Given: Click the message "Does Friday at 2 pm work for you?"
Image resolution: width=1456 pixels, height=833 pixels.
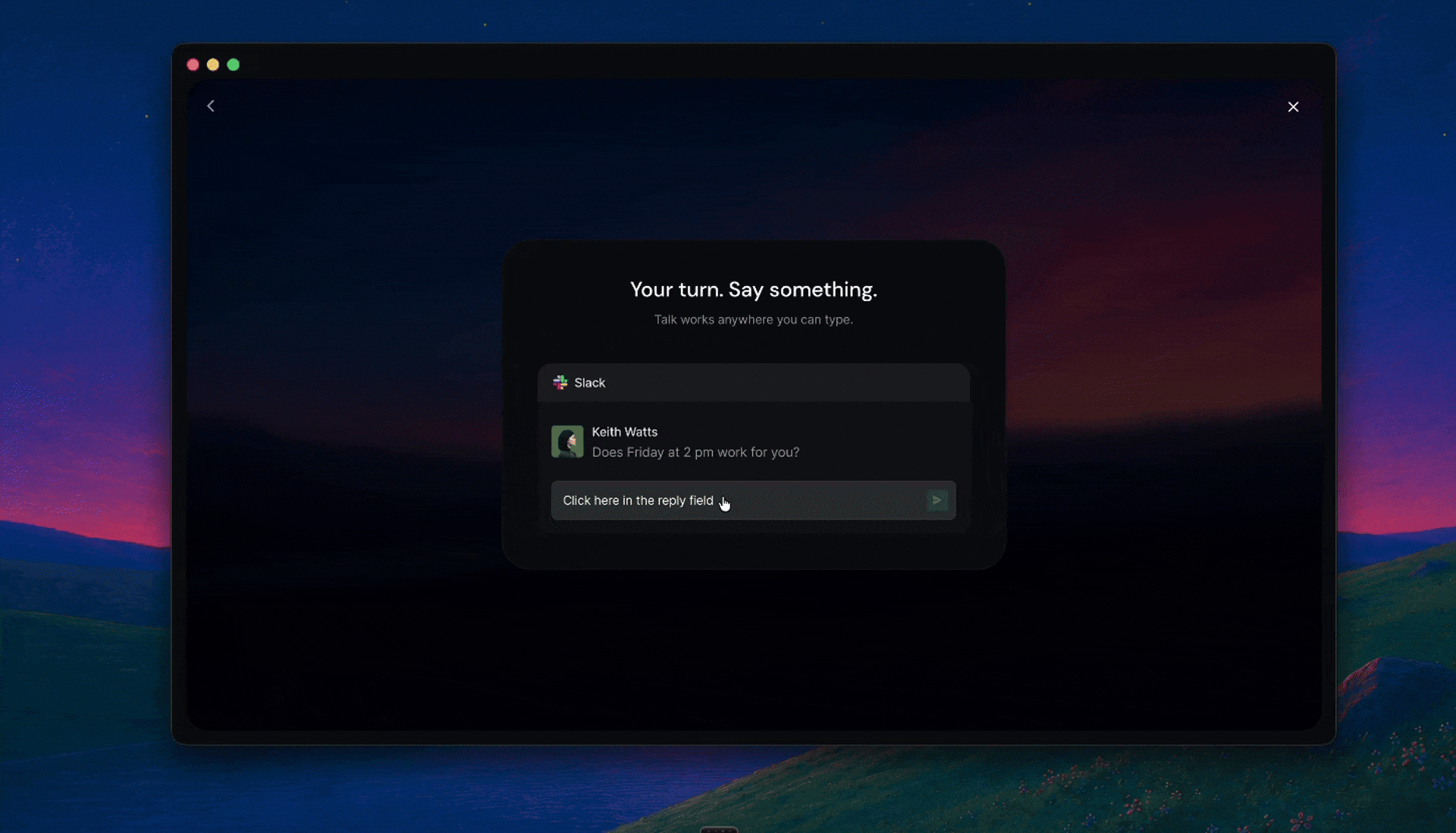Looking at the screenshot, I should 695,452.
